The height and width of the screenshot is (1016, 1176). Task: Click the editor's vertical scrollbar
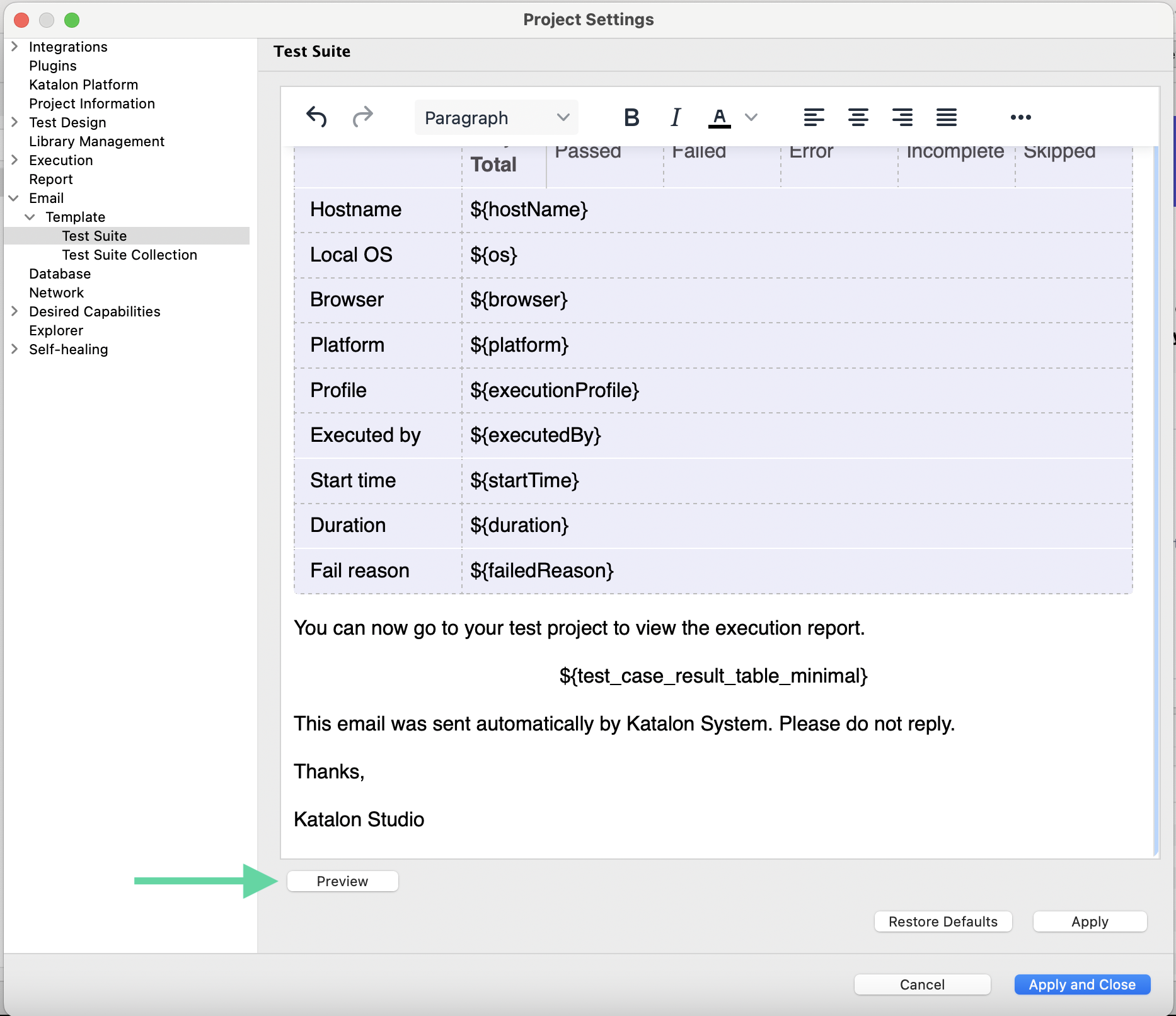coord(1156,501)
